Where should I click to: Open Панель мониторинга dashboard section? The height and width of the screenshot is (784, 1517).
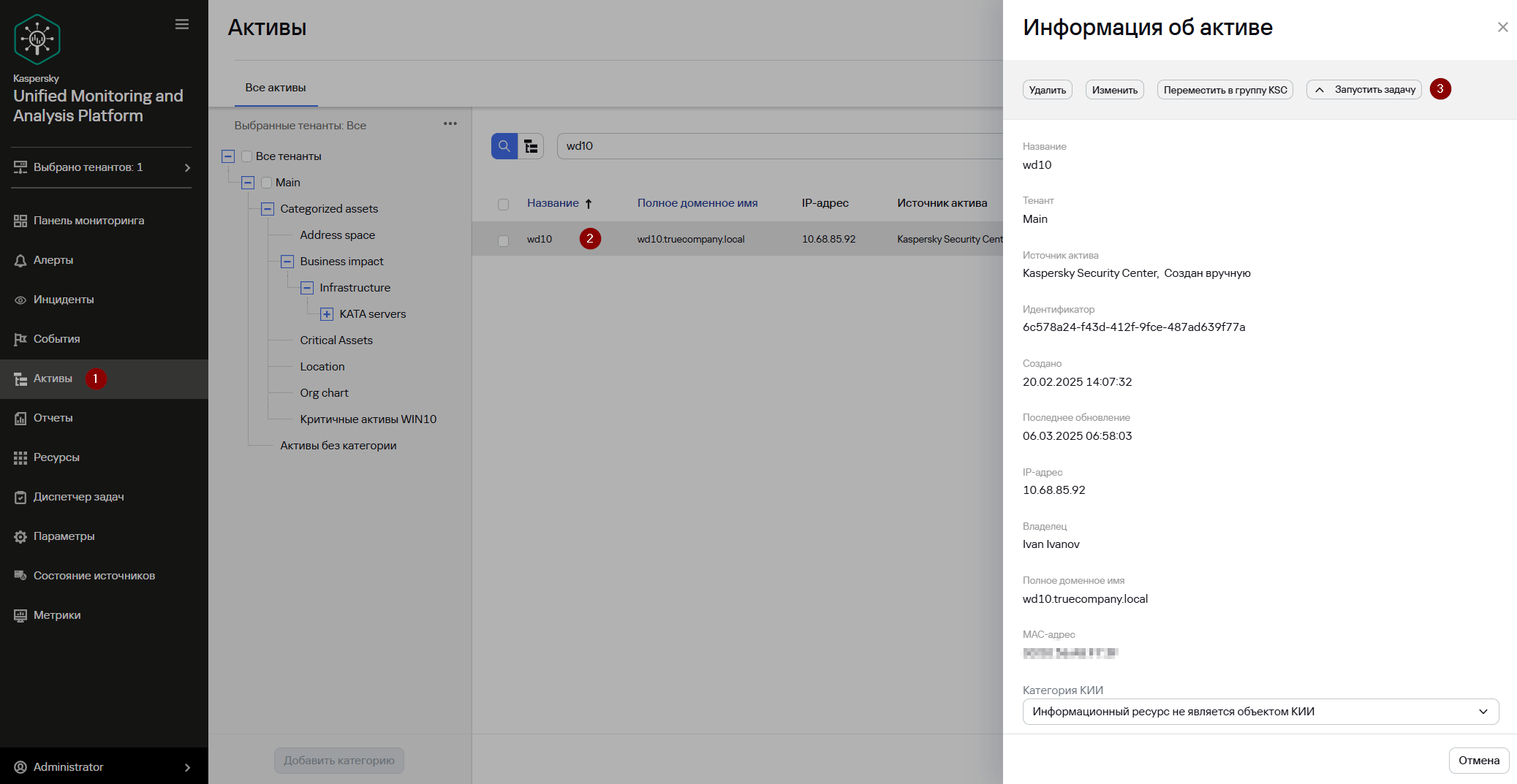pos(88,221)
